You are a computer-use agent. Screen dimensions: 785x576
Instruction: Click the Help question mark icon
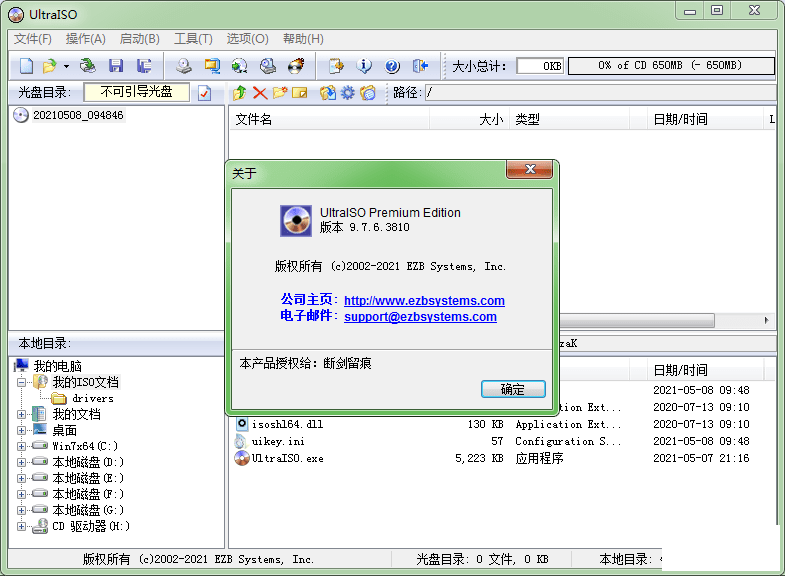(x=392, y=66)
